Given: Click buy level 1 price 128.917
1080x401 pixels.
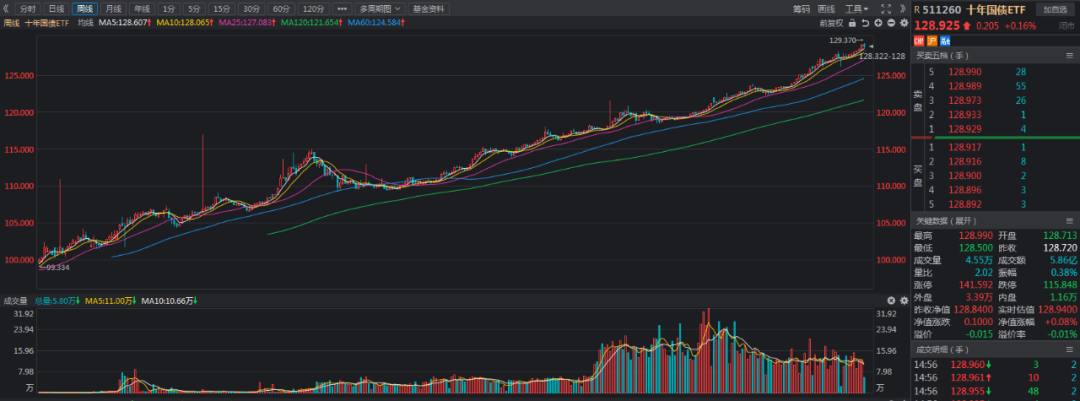Looking at the screenshot, I should click(965, 147).
